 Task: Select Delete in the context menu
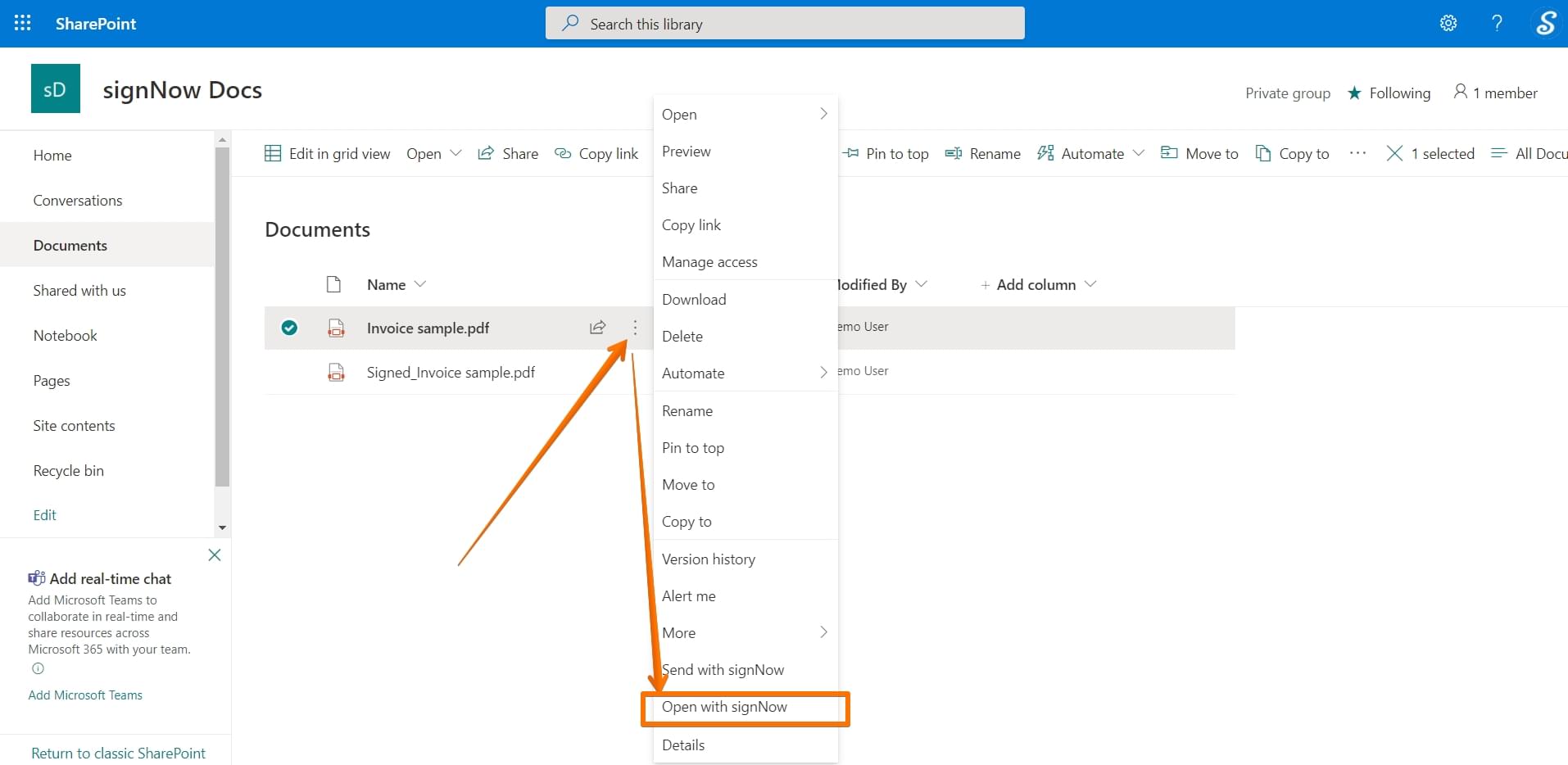745,336
